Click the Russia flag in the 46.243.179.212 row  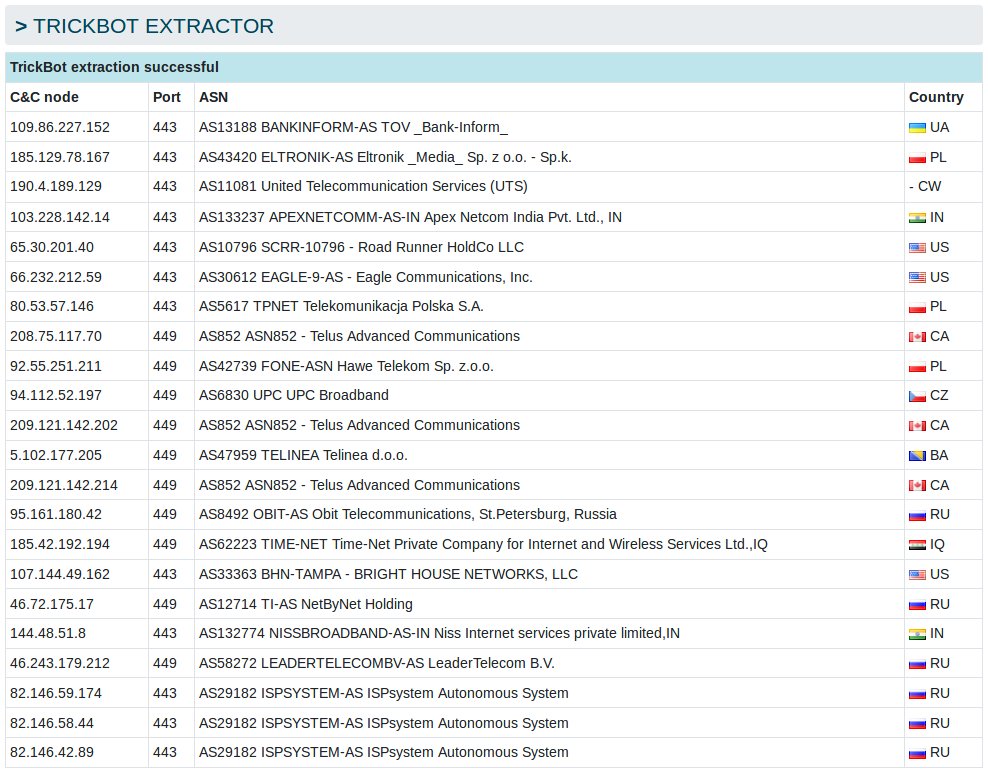coord(917,665)
